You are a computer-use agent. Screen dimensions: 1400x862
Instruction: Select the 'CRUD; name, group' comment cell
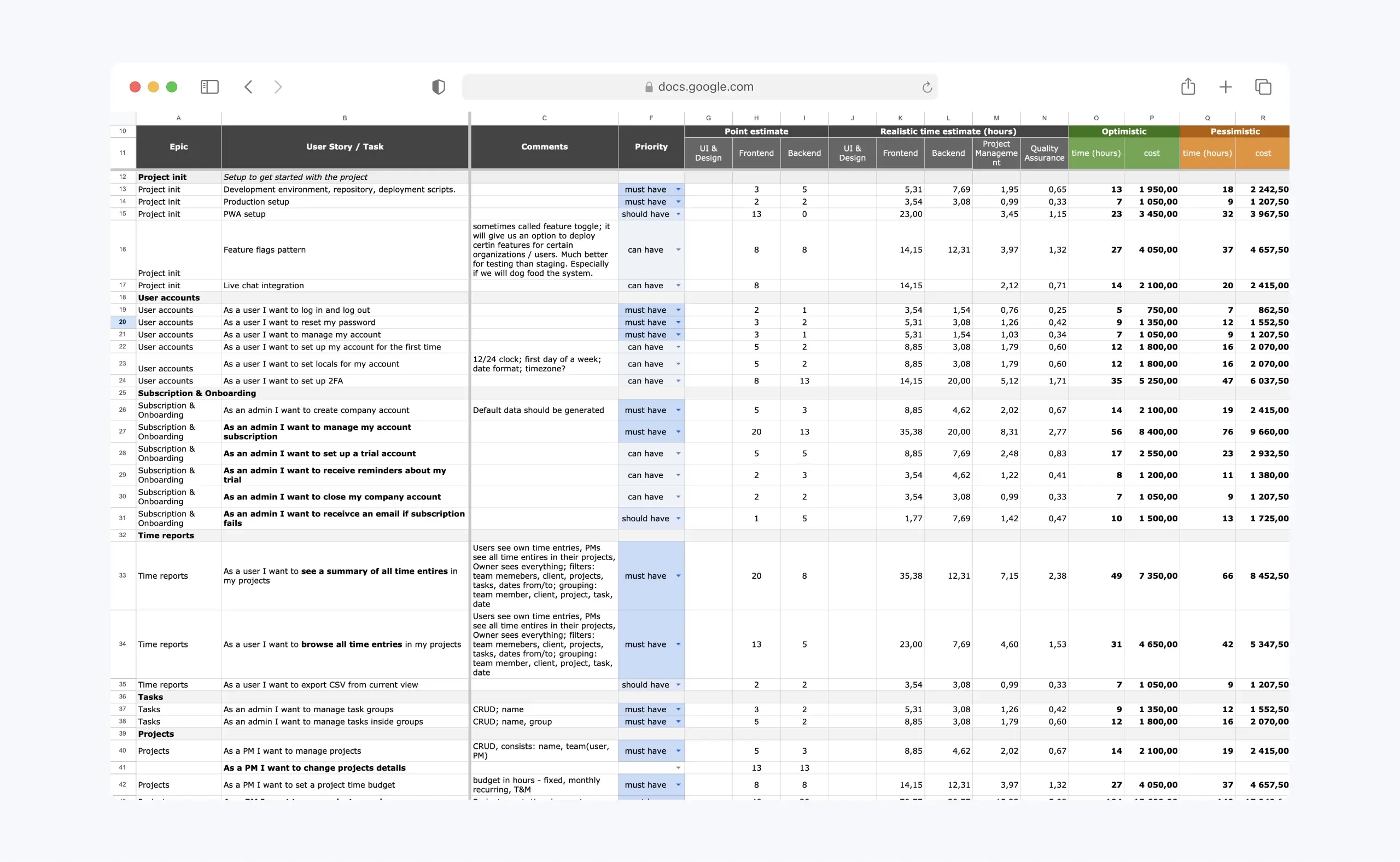[x=544, y=722]
